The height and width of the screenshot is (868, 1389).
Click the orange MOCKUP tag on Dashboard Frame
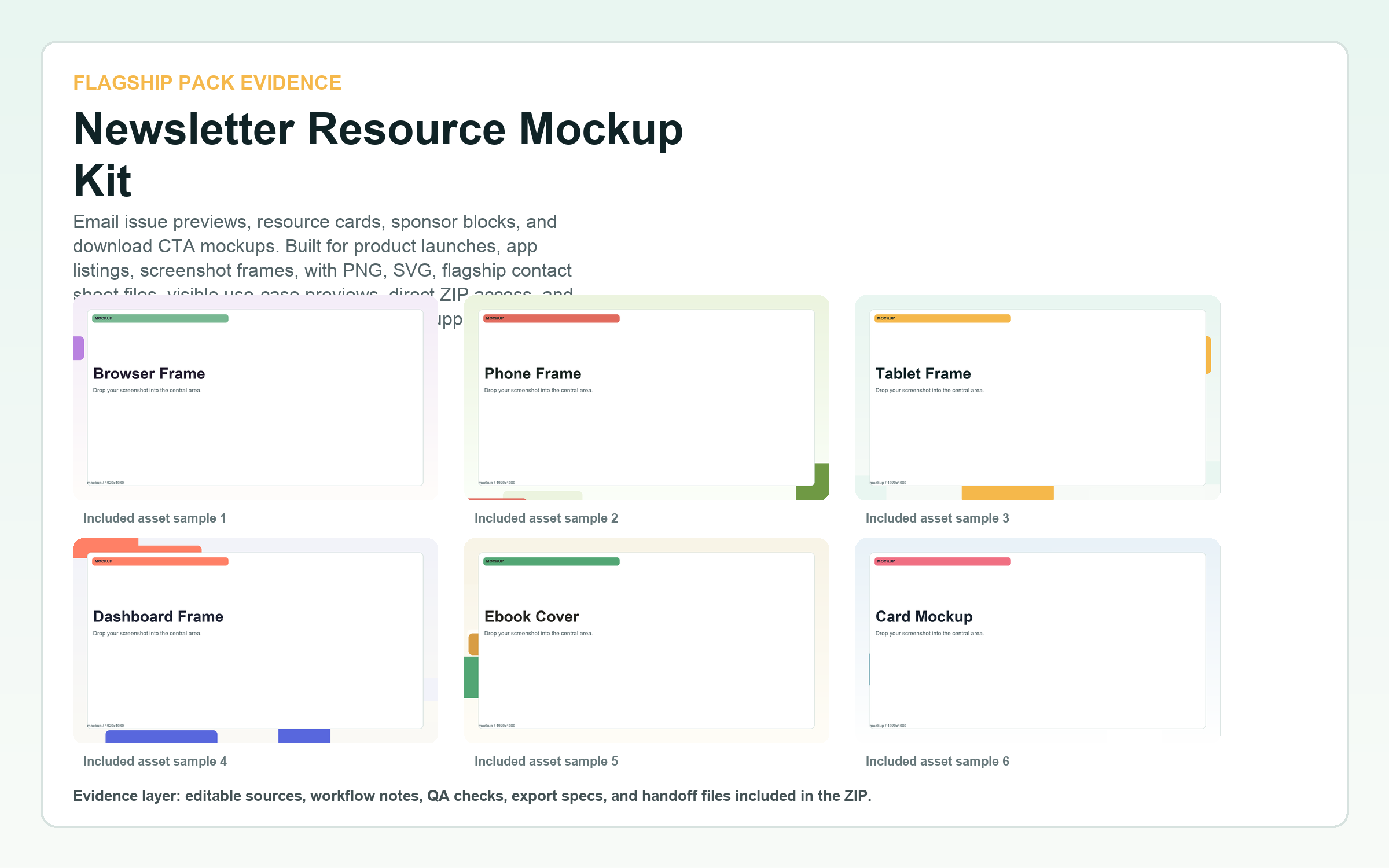click(x=160, y=561)
